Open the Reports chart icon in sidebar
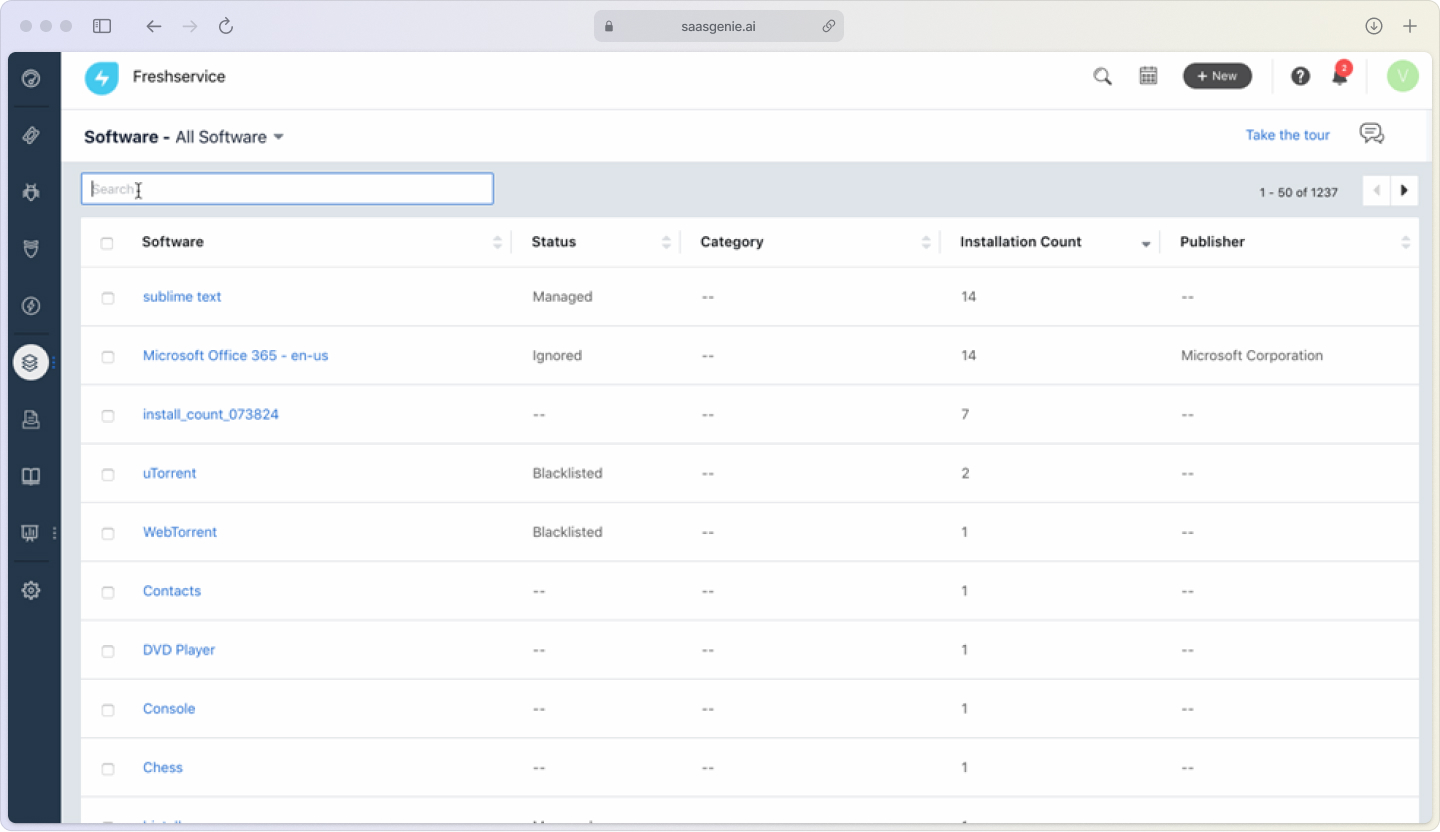The image size is (1440, 832). (31, 533)
